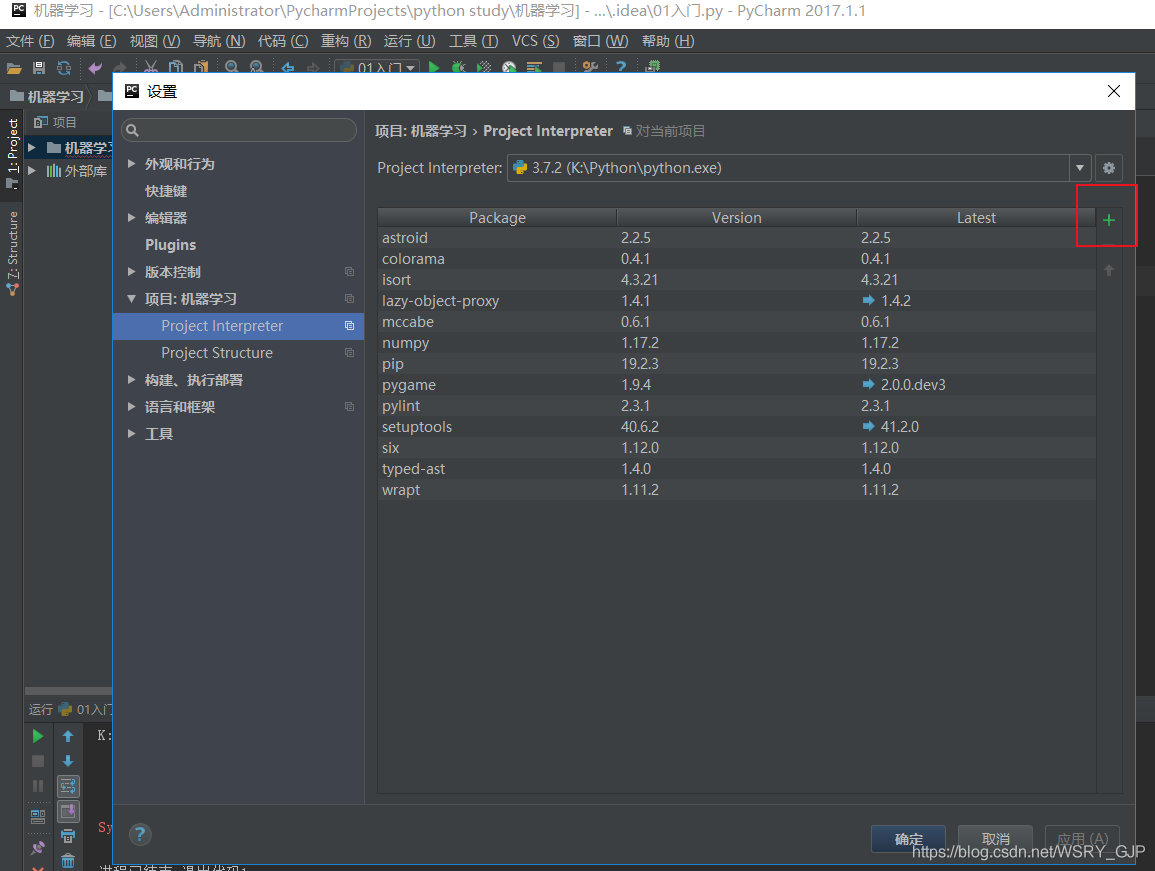Click the settings search field

[x=239, y=130]
